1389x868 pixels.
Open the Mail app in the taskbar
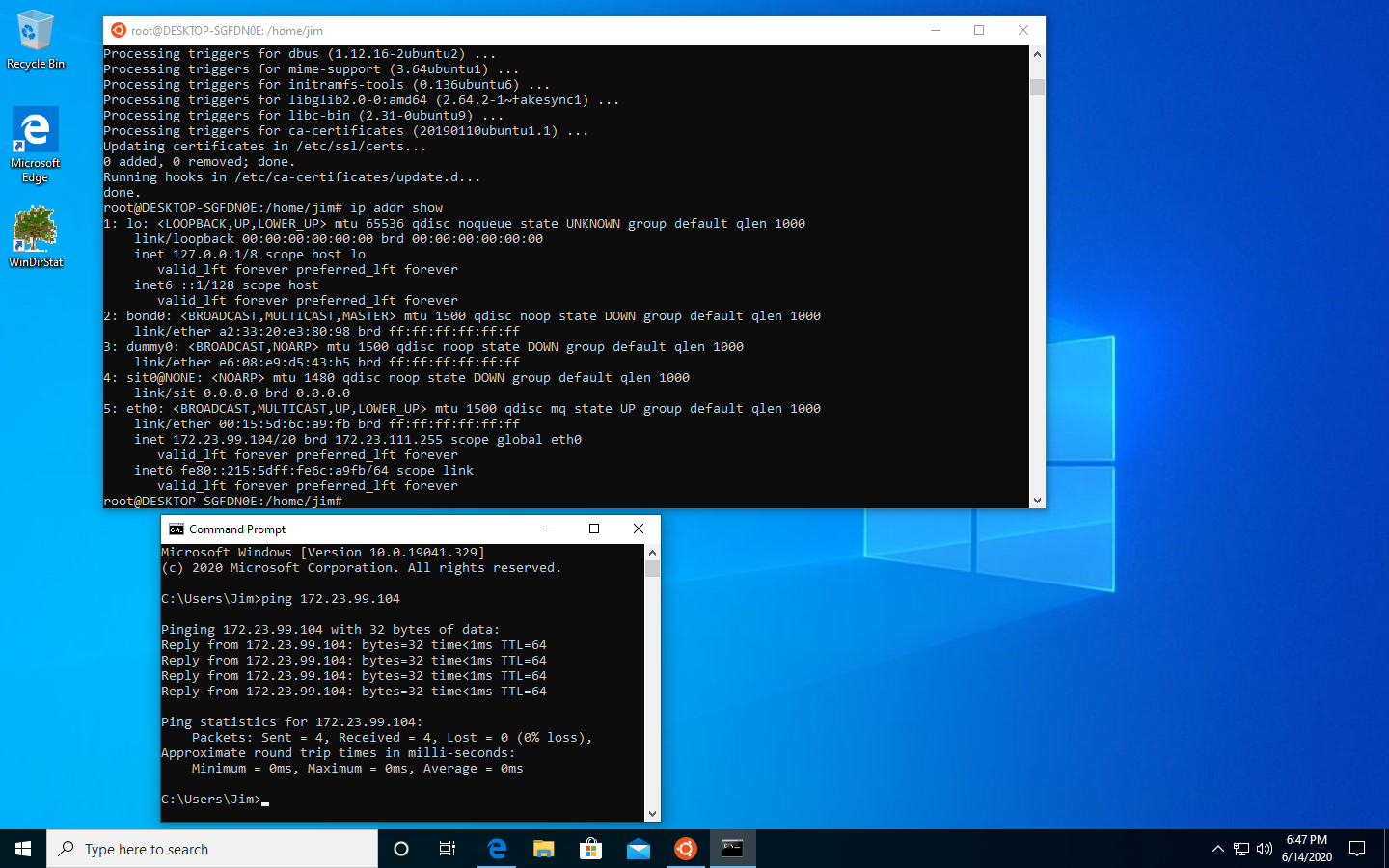coord(638,849)
